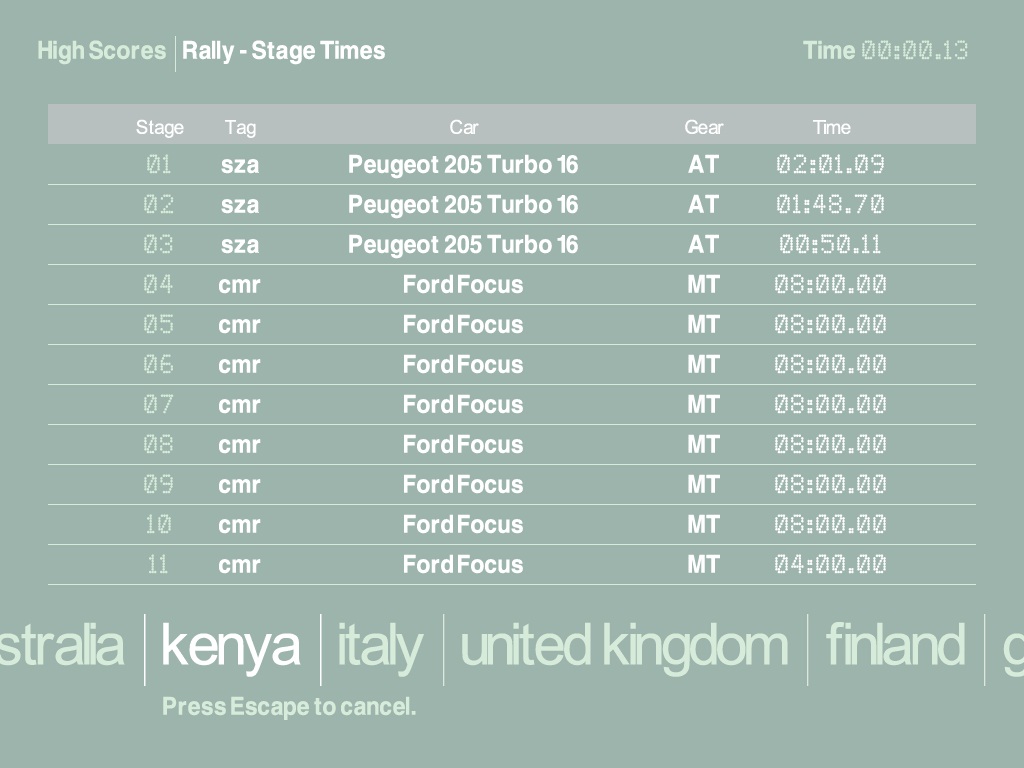Click the Car column header

tap(463, 127)
